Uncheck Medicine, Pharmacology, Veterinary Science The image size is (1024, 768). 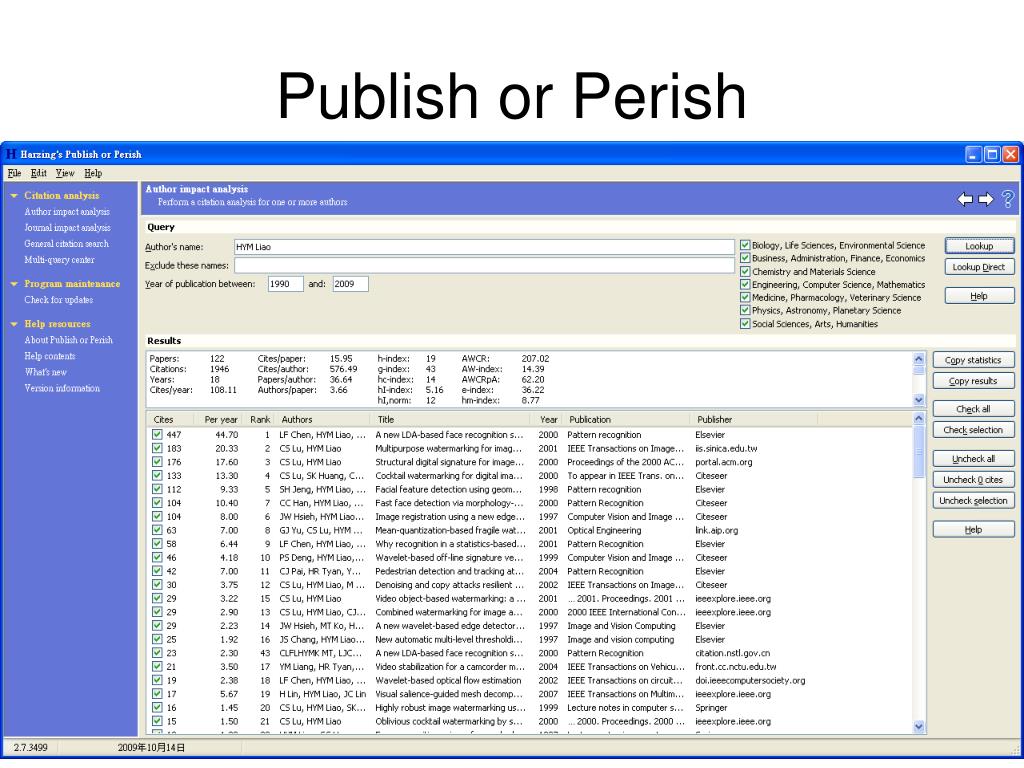pyautogui.click(x=744, y=297)
